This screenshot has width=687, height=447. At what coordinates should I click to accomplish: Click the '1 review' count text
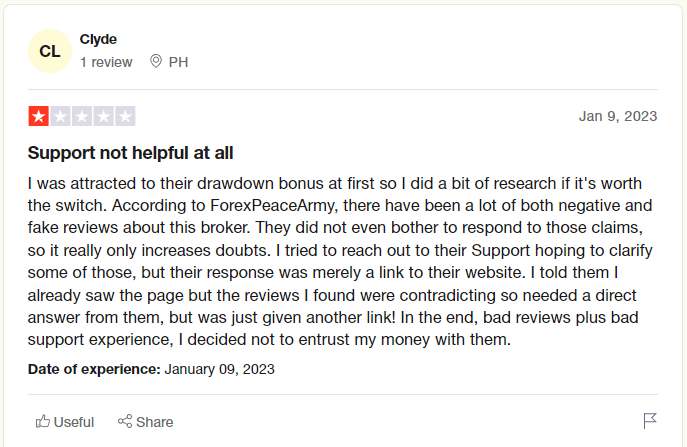point(106,62)
